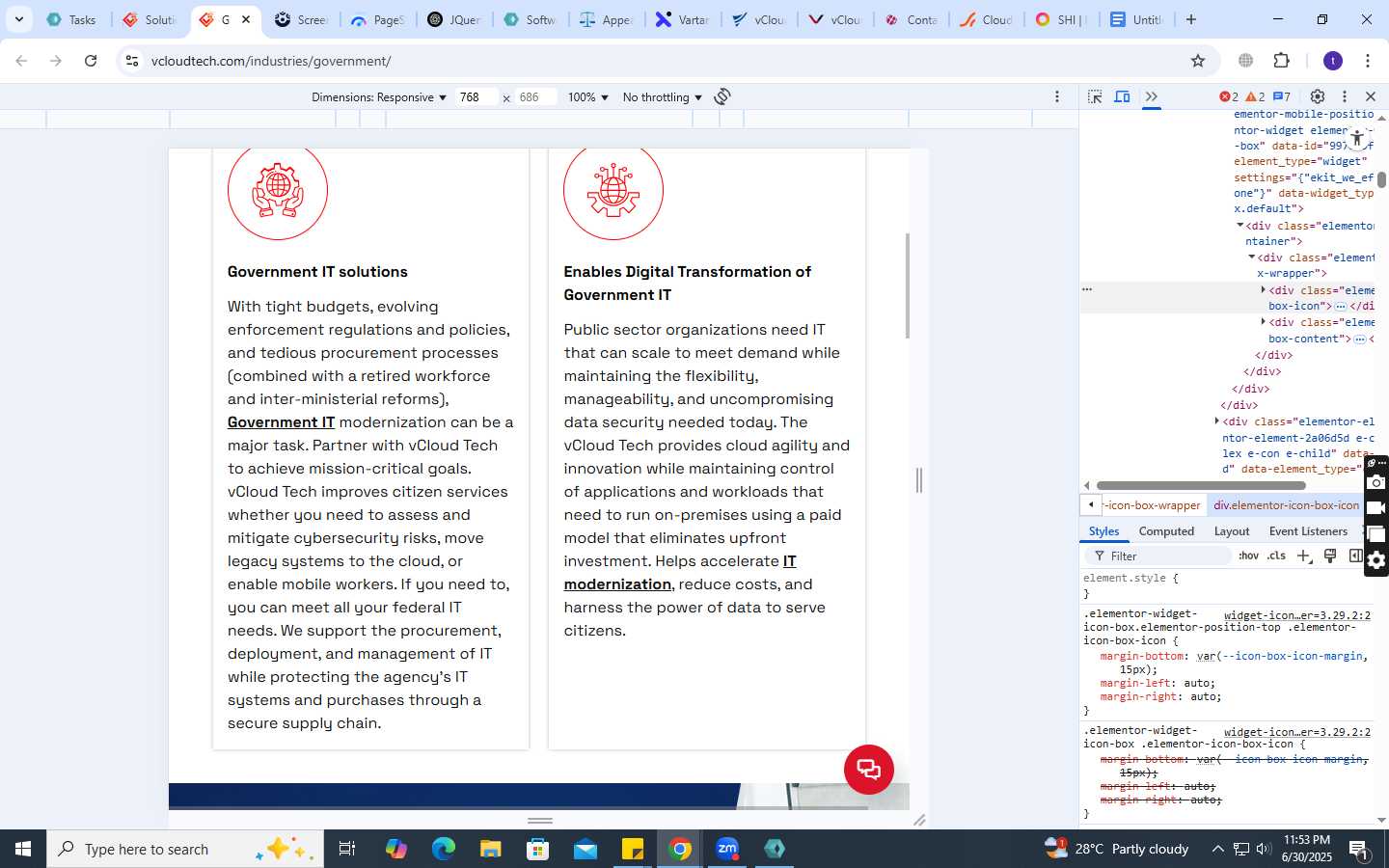Screen dimensions: 1389x868
Task: Open the warnings counter showing 2
Action: 1255,96
